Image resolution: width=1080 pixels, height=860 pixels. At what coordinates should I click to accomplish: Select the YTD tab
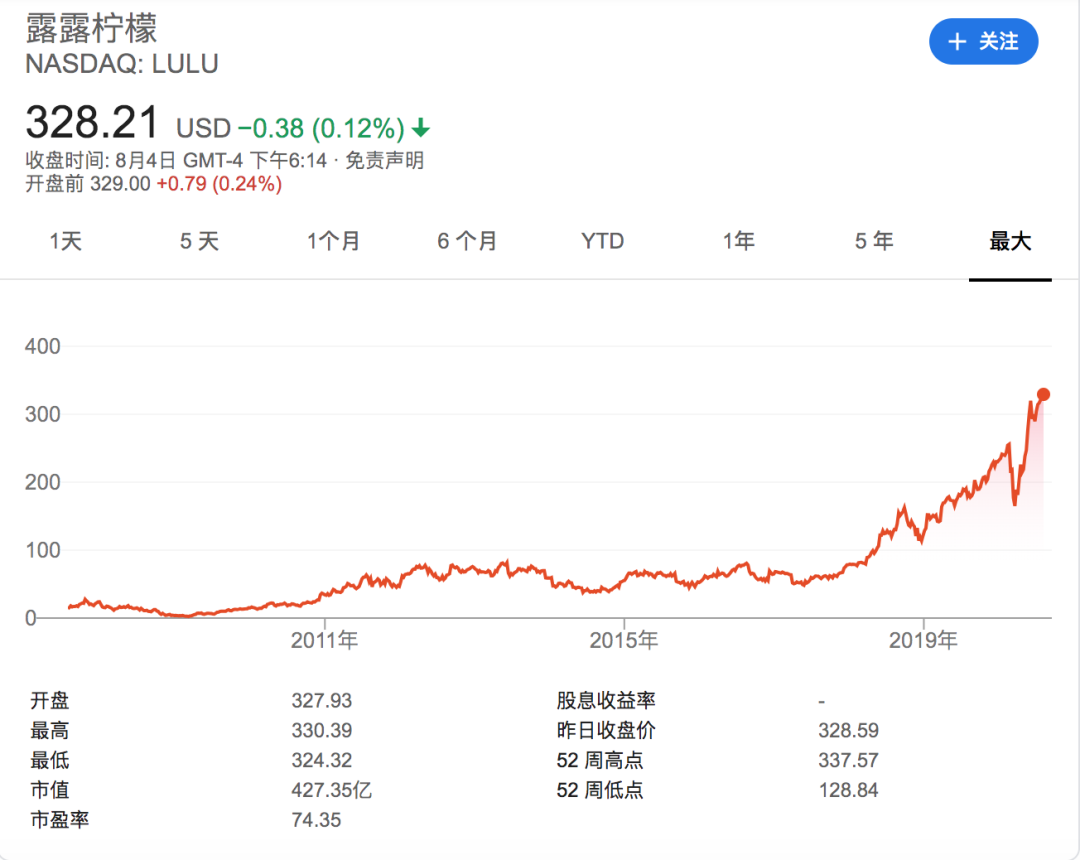(602, 241)
